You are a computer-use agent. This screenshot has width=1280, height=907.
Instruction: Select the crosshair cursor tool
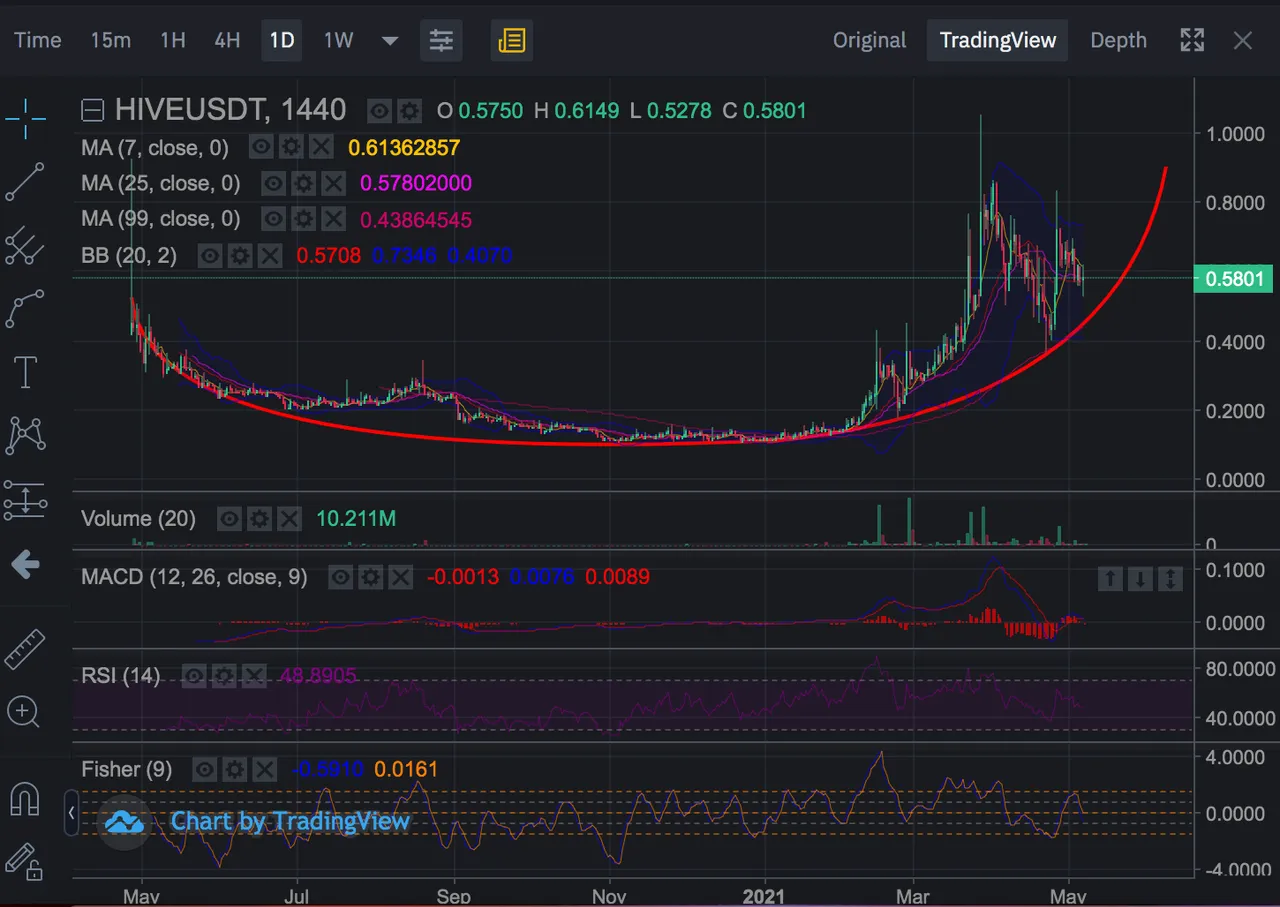pos(25,118)
